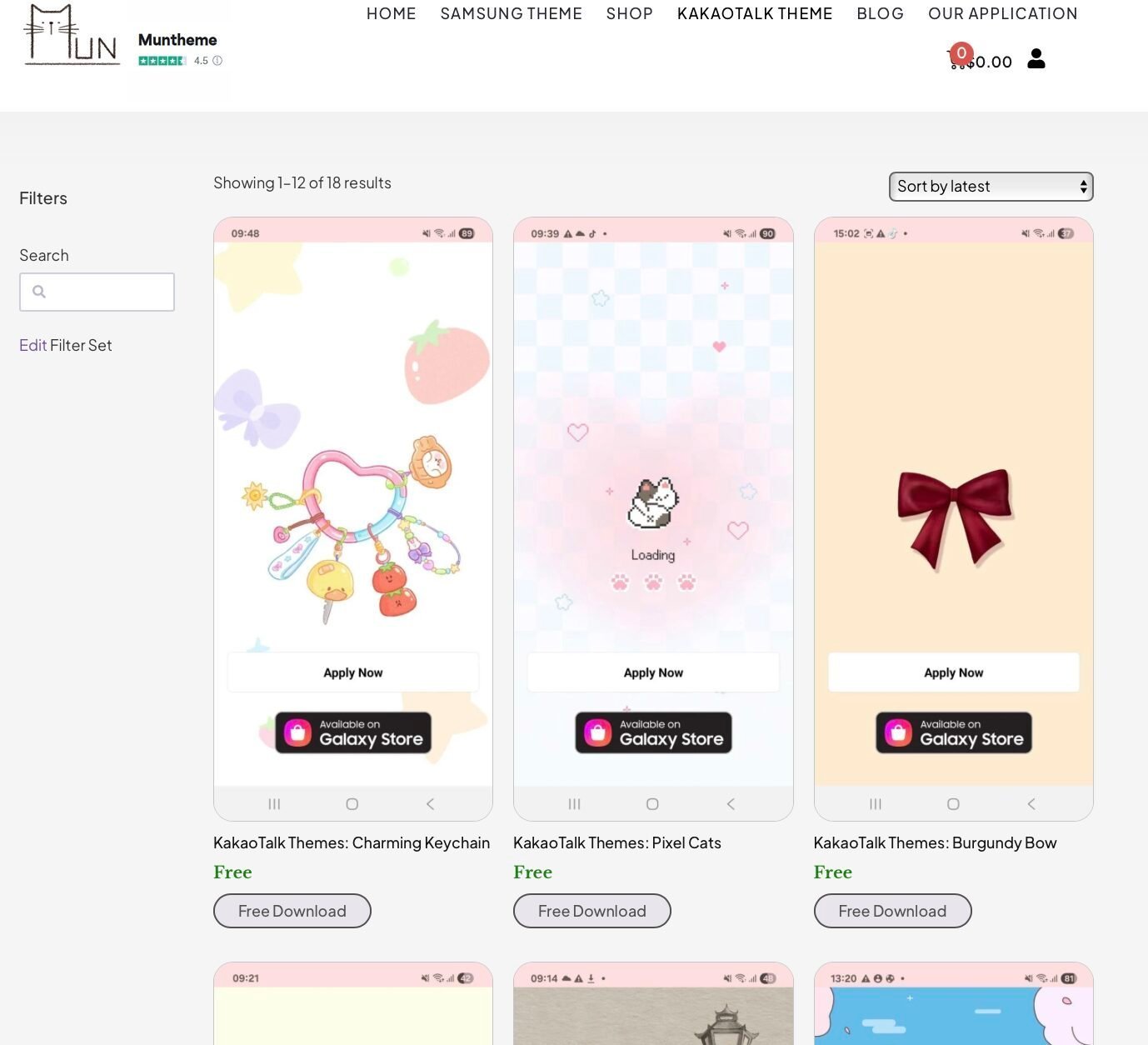Click the $0.00 cart total
This screenshot has width=1148, height=1045.
click(x=990, y=62)
